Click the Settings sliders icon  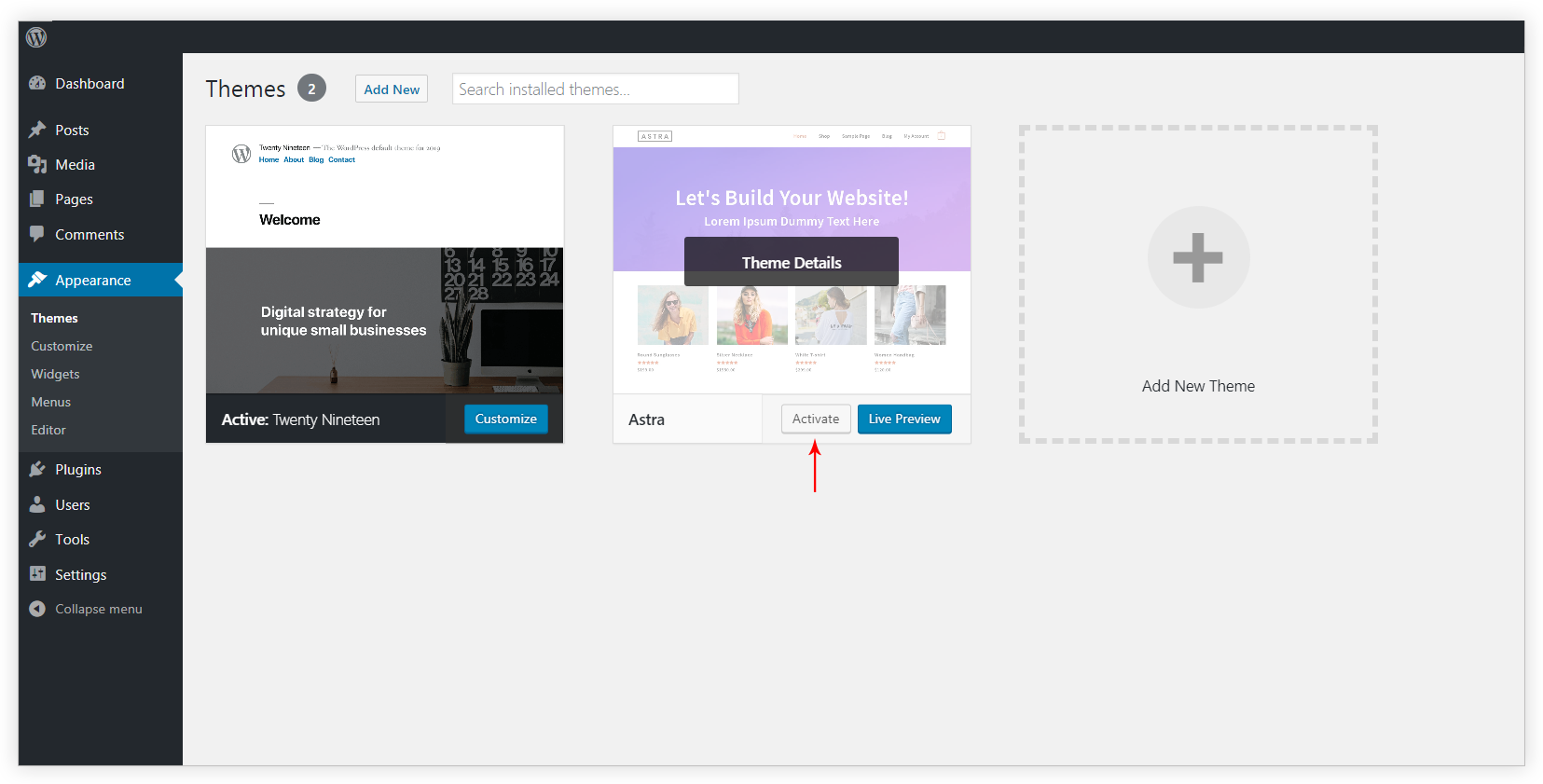click(x=37, y=574)
